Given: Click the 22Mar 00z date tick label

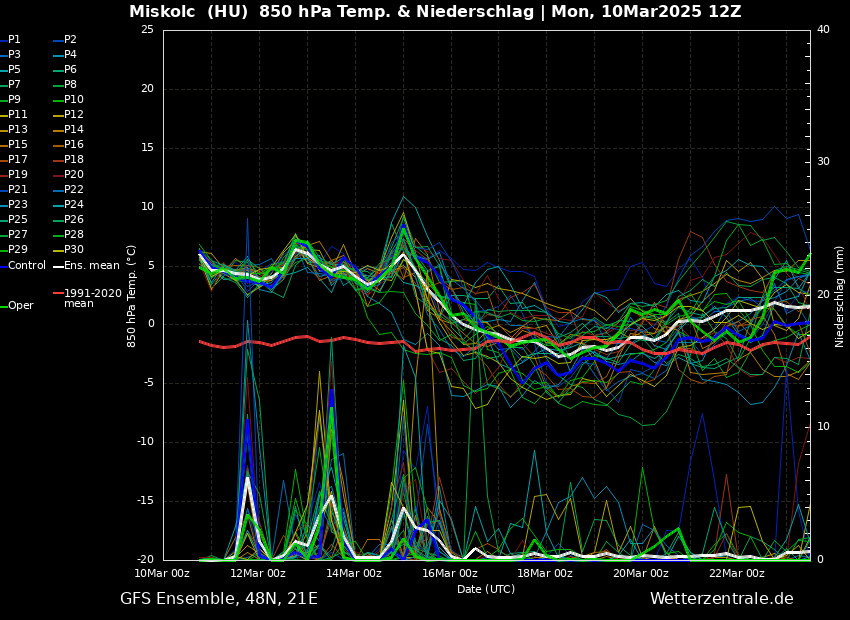Looking at the screenshot, I should 737,573.
